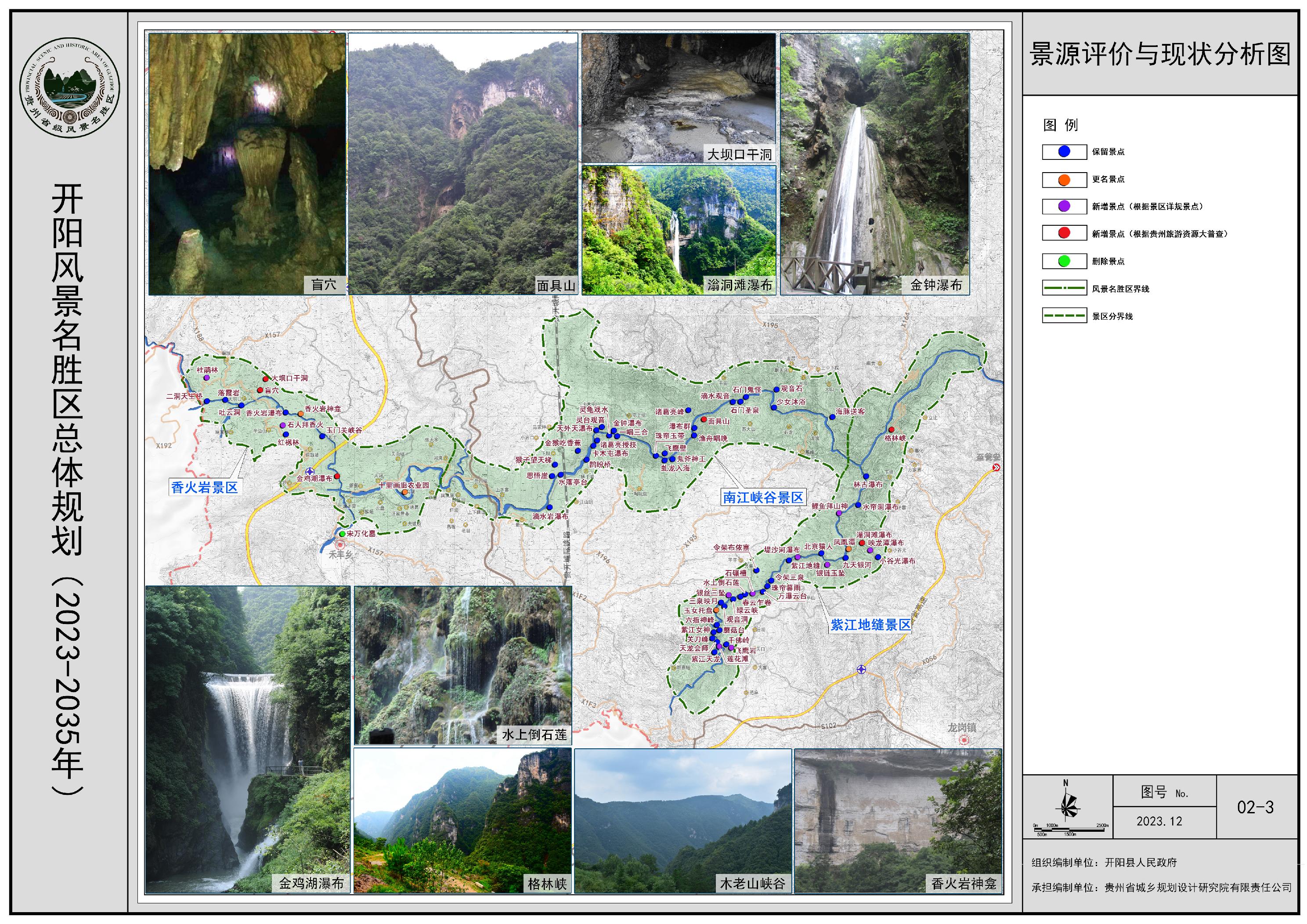Click the green marker beside 宋万化墓
This screenshot has height=924, width=1307.
point(342,534)
